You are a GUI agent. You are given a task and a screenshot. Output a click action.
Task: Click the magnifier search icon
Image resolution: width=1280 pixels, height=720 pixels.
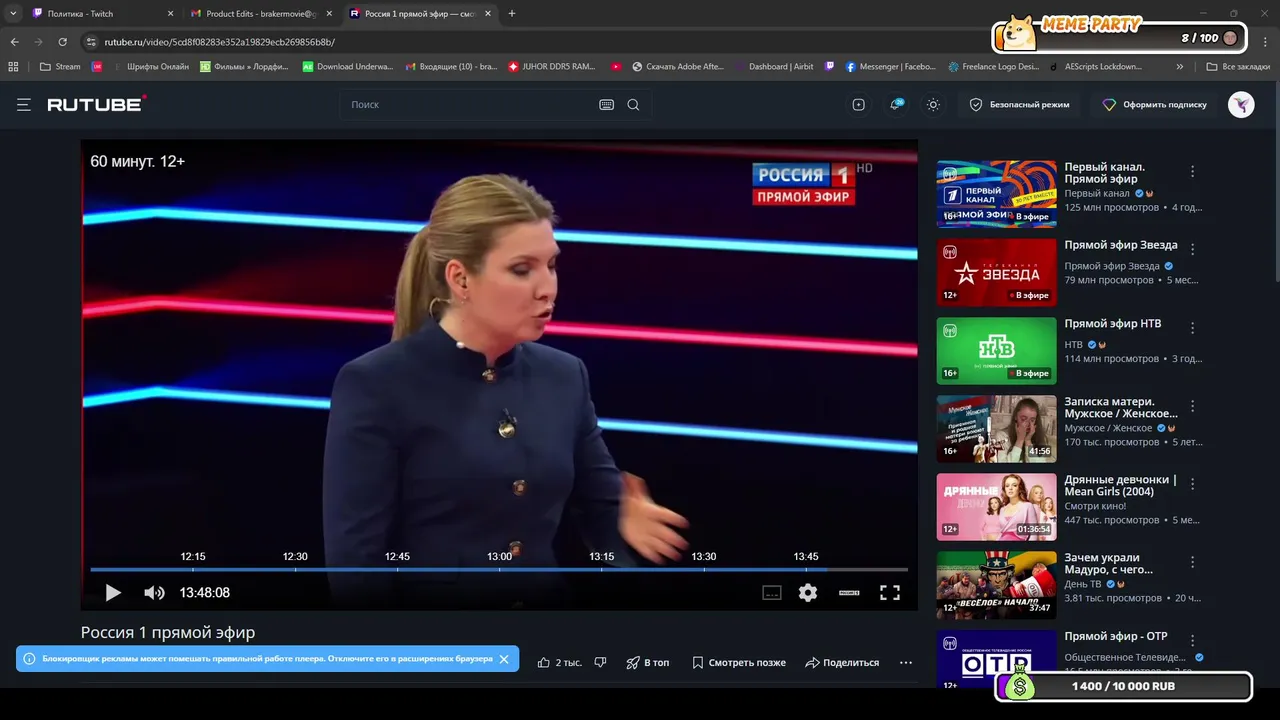tap(633, 105)
